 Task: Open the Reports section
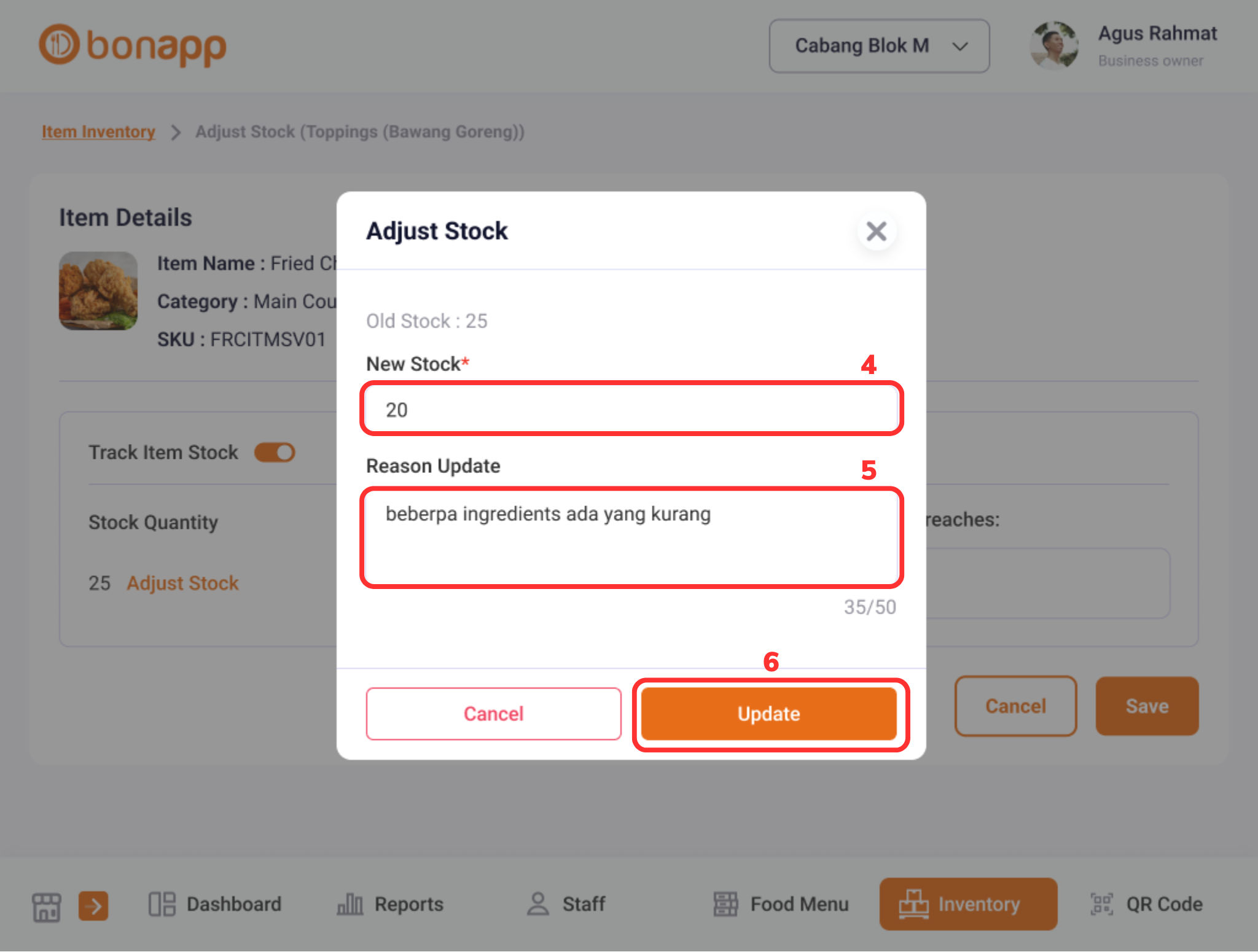[390, 904]
